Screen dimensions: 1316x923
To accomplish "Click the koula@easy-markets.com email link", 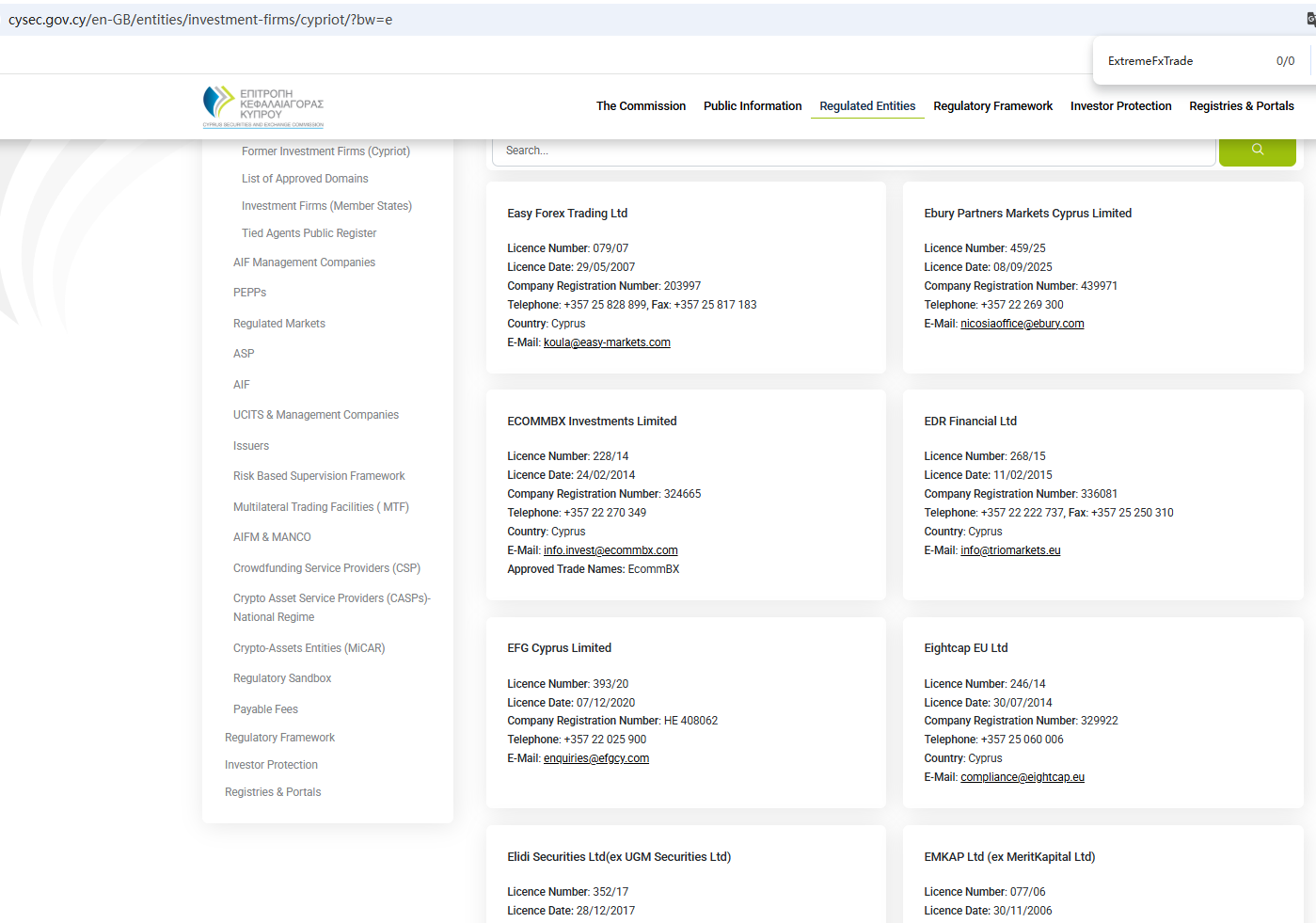I will [x=607, y=342].
